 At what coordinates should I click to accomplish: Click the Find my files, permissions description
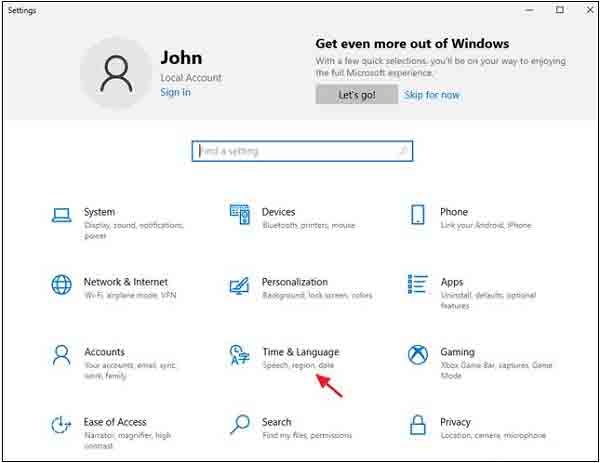pos(307,435)
